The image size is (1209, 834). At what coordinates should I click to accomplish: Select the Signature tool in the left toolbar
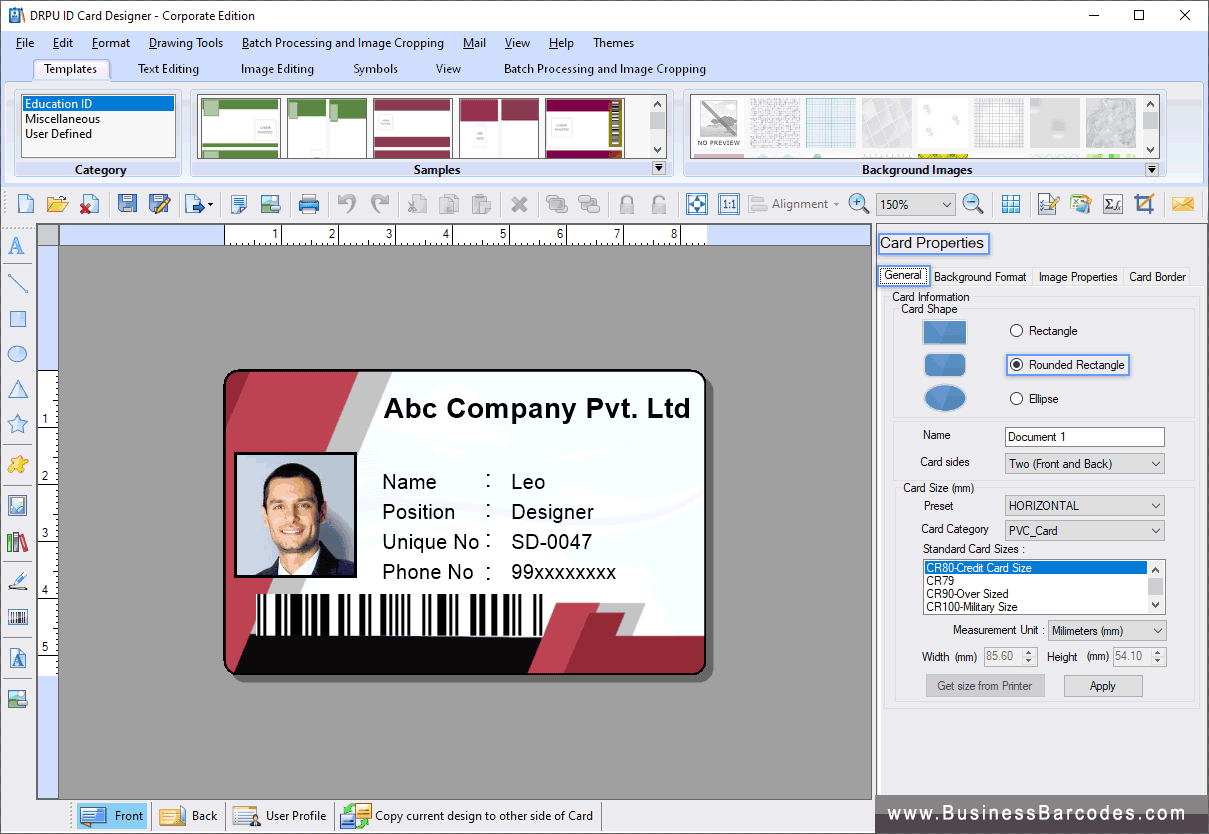coord(17,579)
